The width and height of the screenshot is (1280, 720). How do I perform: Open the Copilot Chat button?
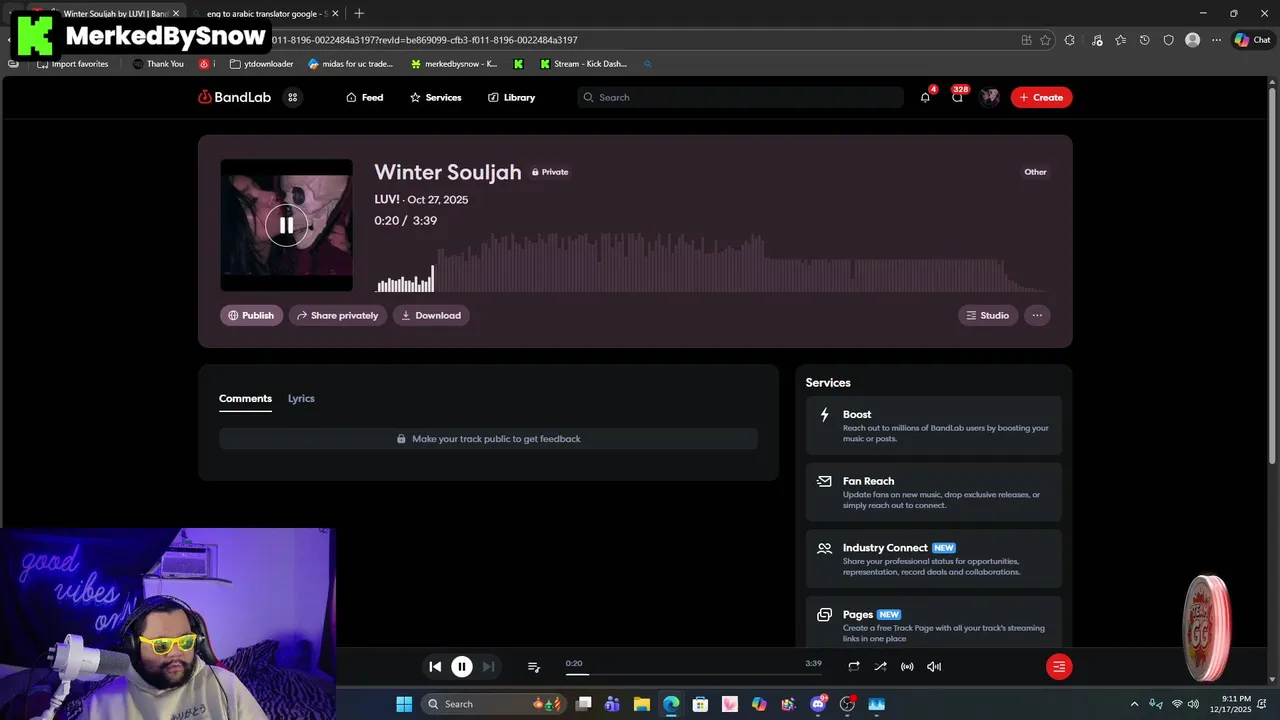pos(1252,40)
